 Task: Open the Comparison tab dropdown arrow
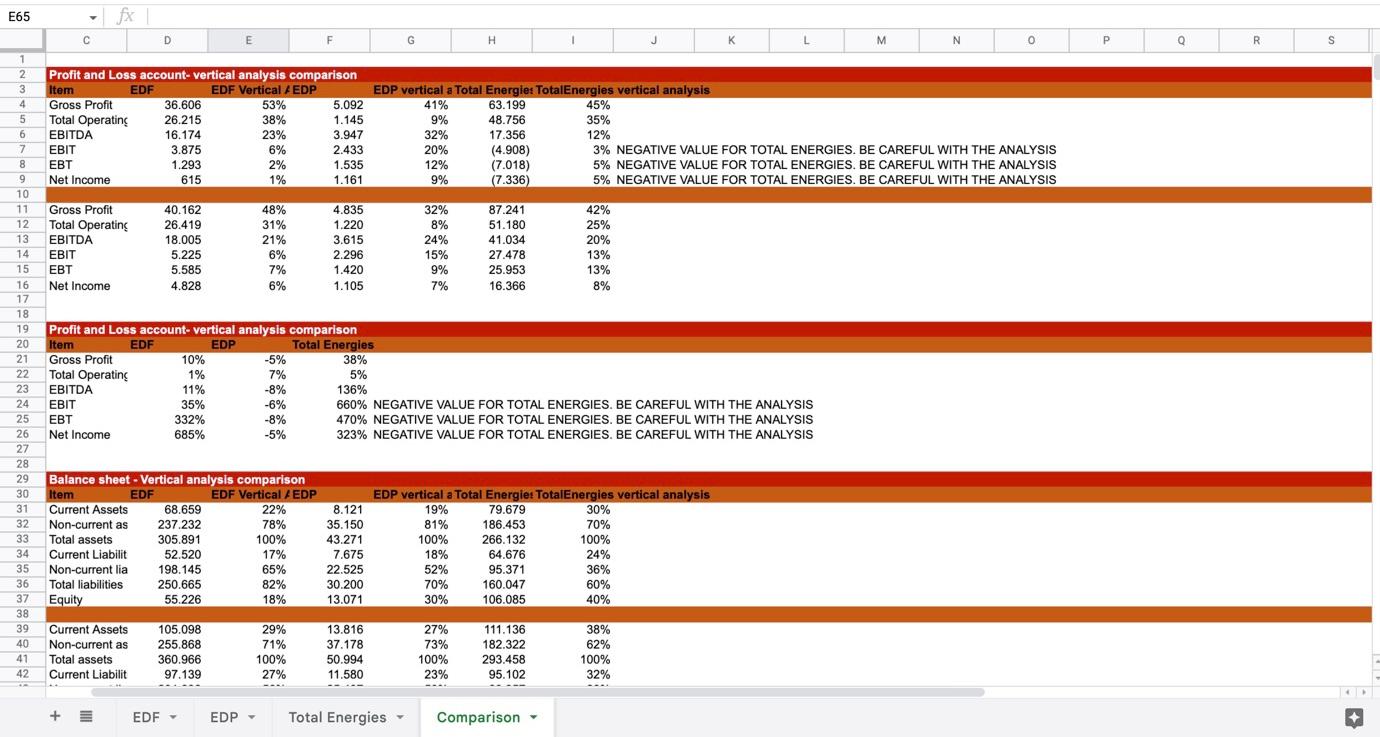pos(534,717)
